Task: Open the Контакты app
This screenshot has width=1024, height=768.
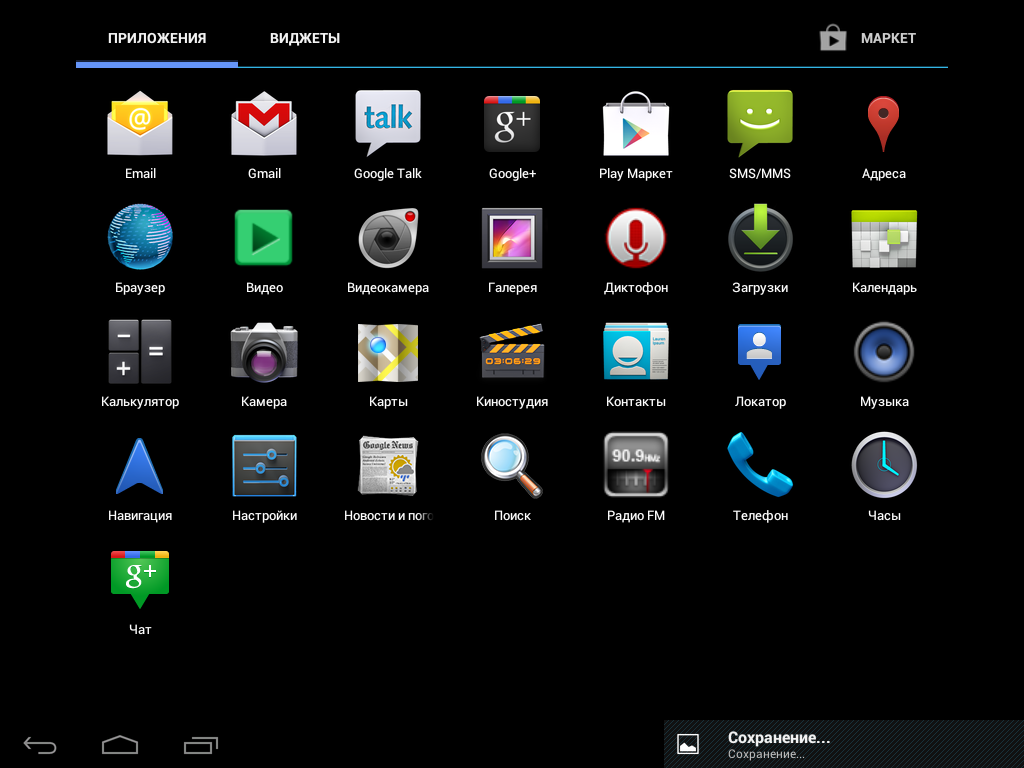Action: pos(635,364)
